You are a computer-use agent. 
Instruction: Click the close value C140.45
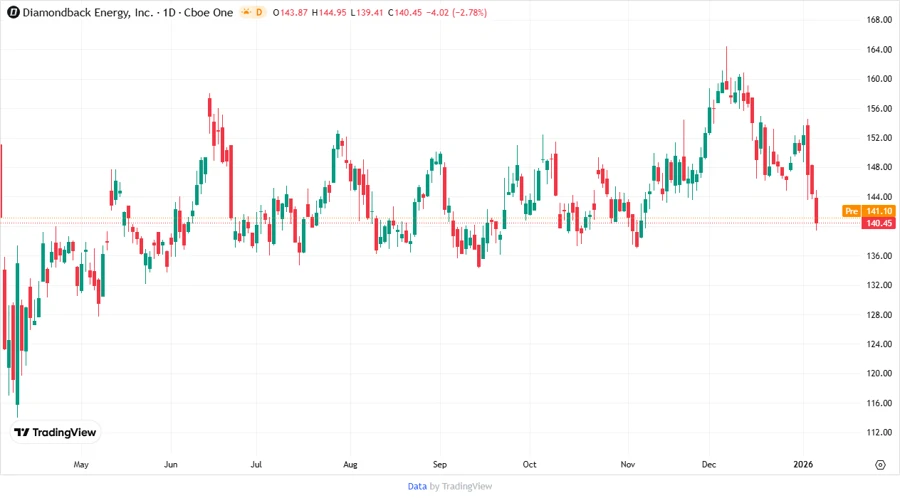pyautogui.click(x=405, y=13)
